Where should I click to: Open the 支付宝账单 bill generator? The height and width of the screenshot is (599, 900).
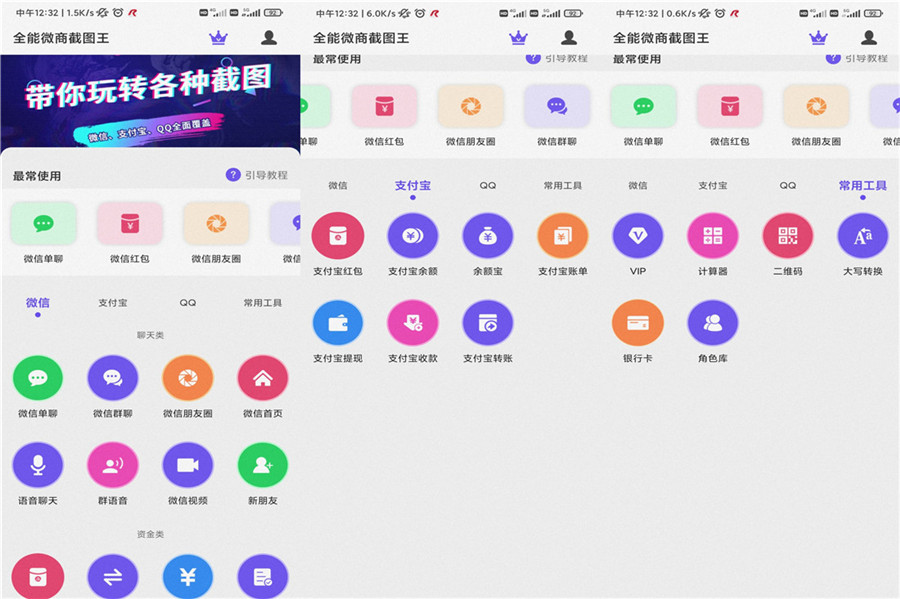[562, 235]
